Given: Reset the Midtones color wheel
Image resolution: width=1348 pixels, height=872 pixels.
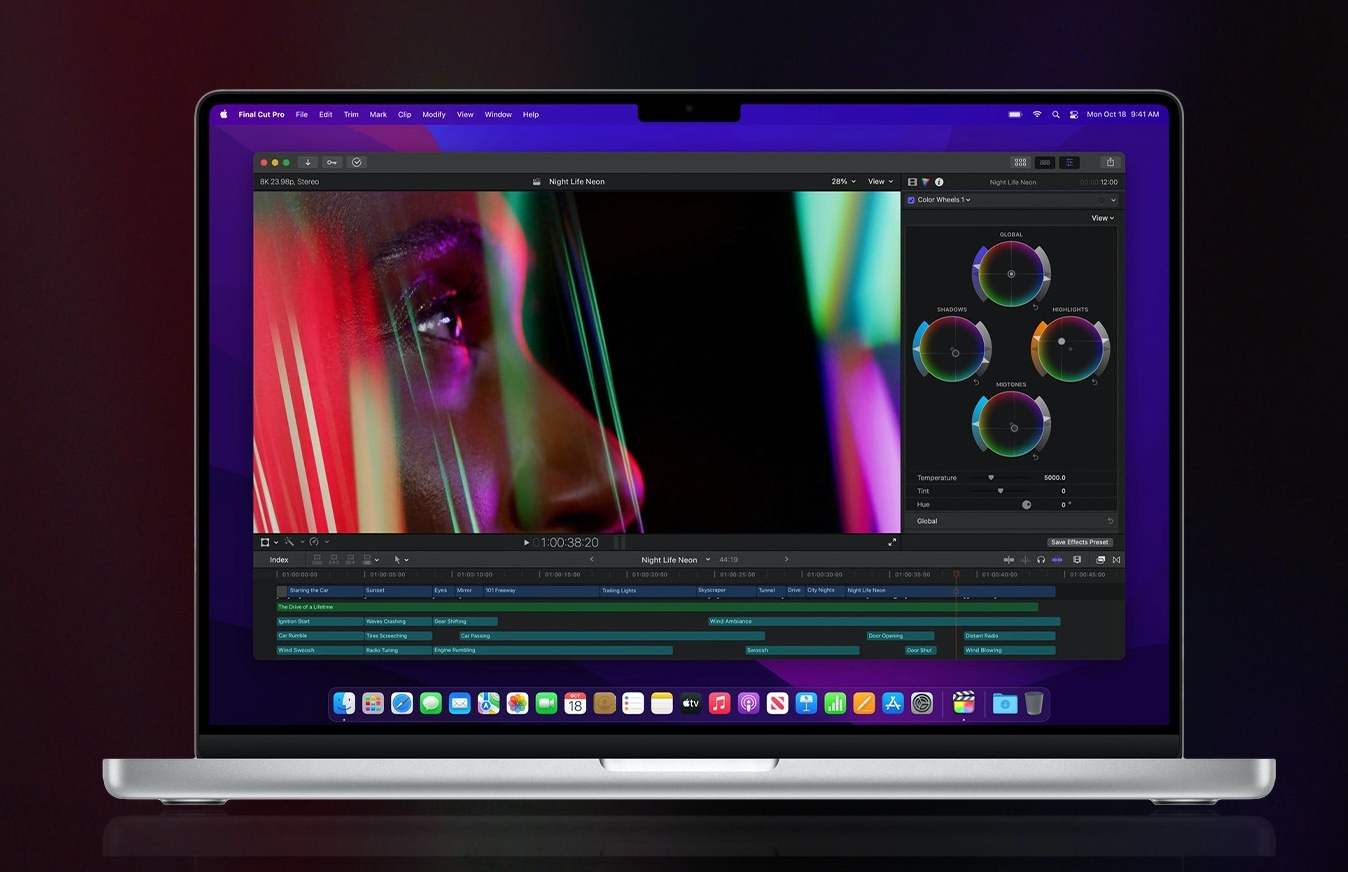Looking at the screenshot, I should 1035,457.
